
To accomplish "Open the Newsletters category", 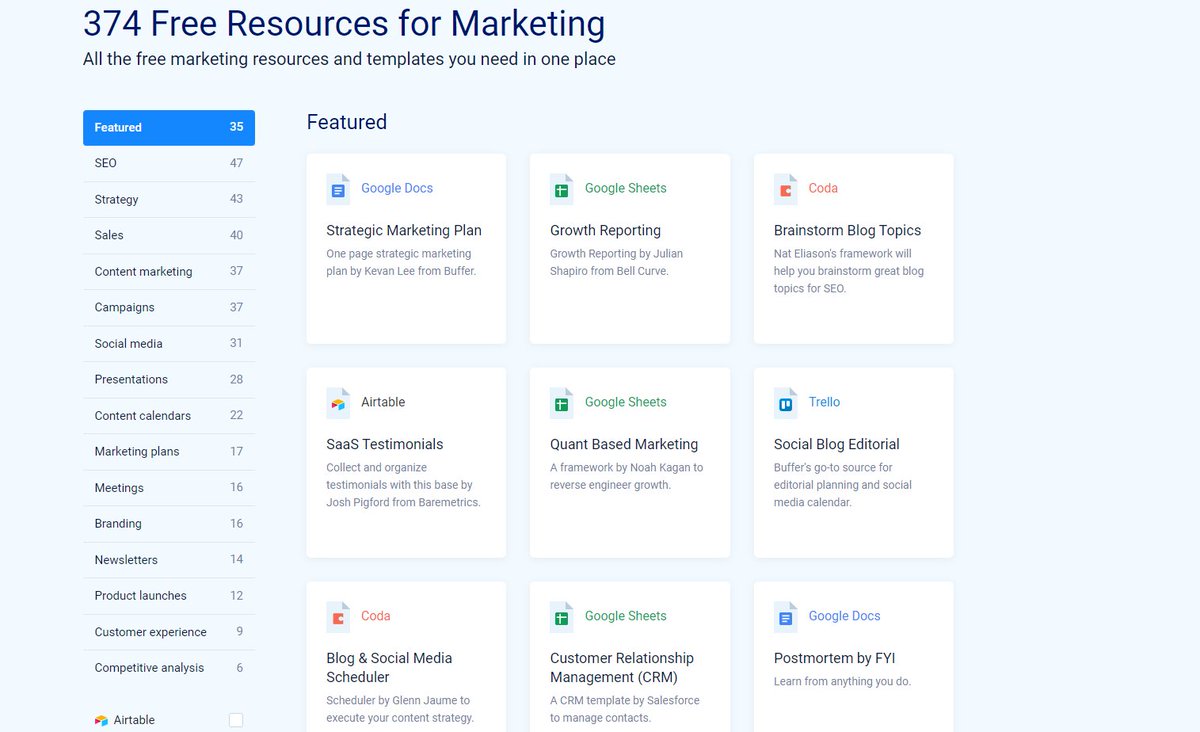I will [x=169, y=559].
